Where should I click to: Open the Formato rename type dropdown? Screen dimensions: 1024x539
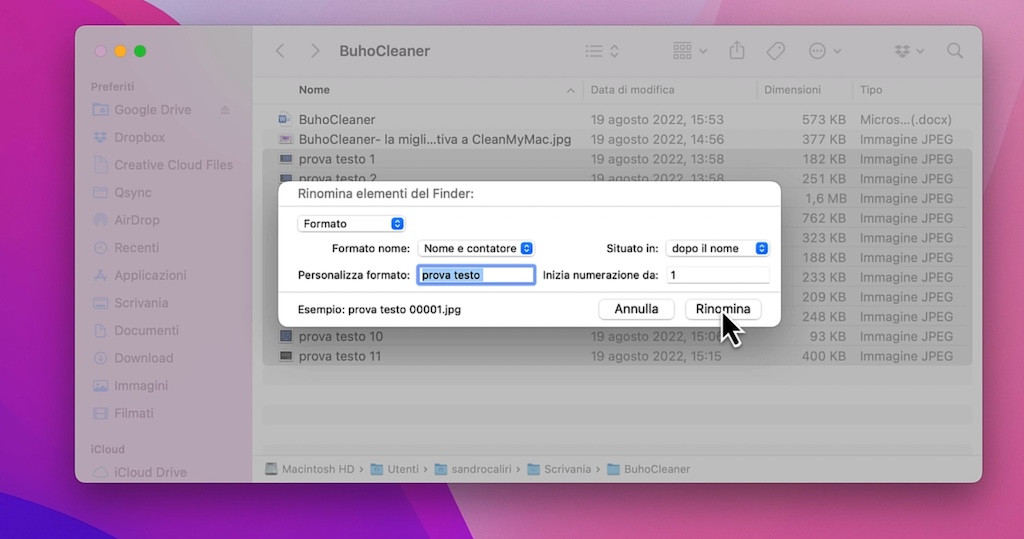point(351,223)
